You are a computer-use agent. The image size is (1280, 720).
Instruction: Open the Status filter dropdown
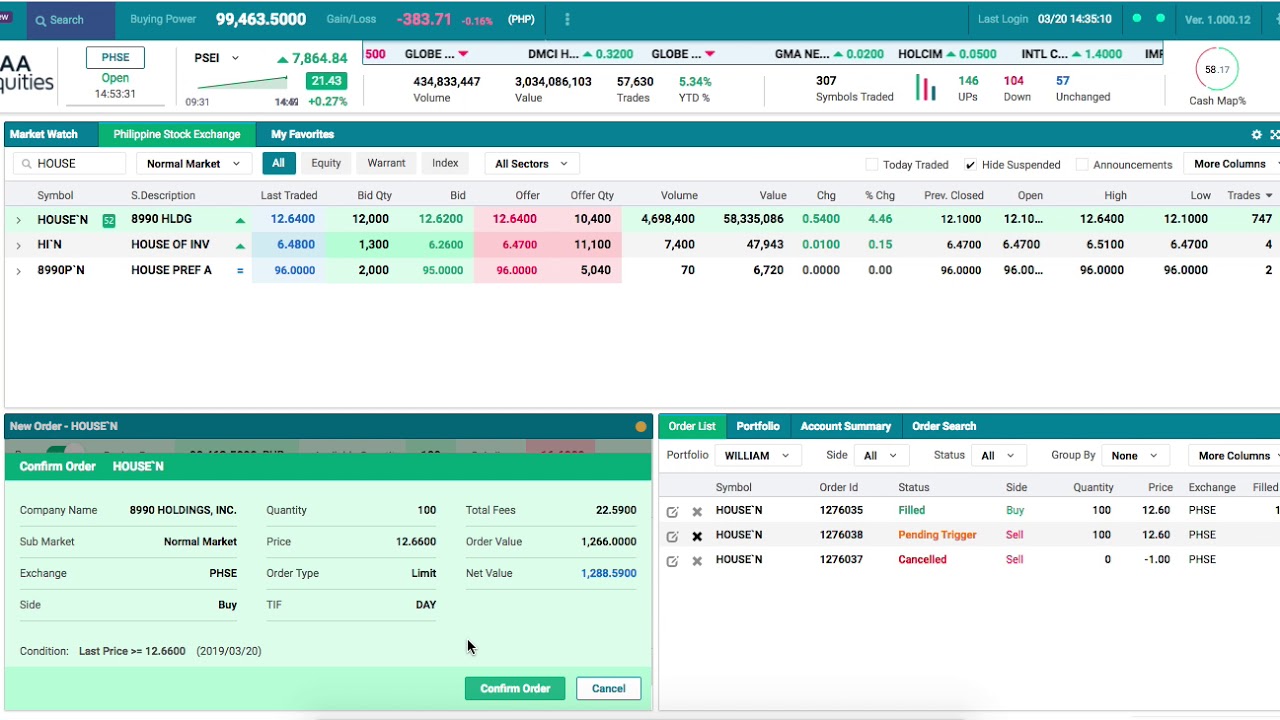tap(998, 455)
